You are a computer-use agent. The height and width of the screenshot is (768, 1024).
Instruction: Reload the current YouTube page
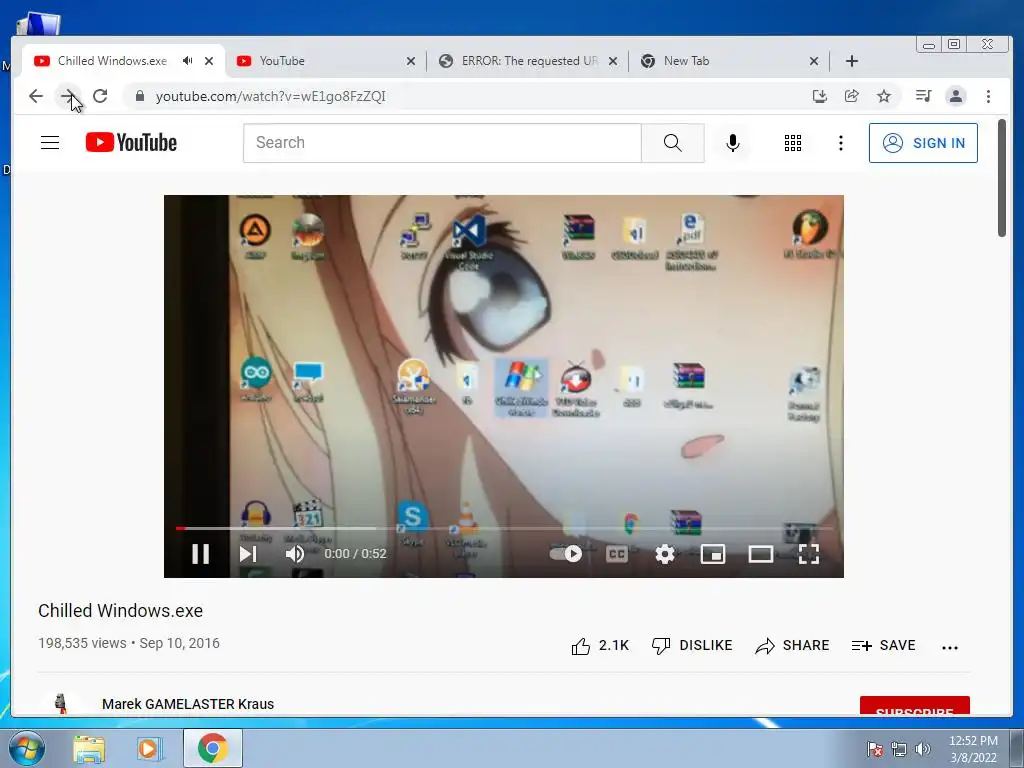100,96
